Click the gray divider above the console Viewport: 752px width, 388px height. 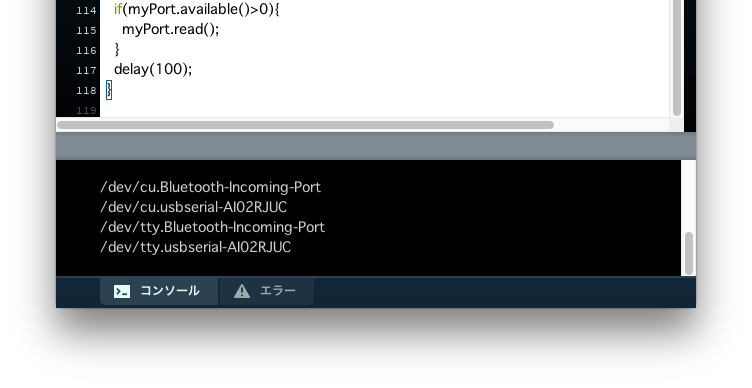pyautogui.click(x=376, y=146)
